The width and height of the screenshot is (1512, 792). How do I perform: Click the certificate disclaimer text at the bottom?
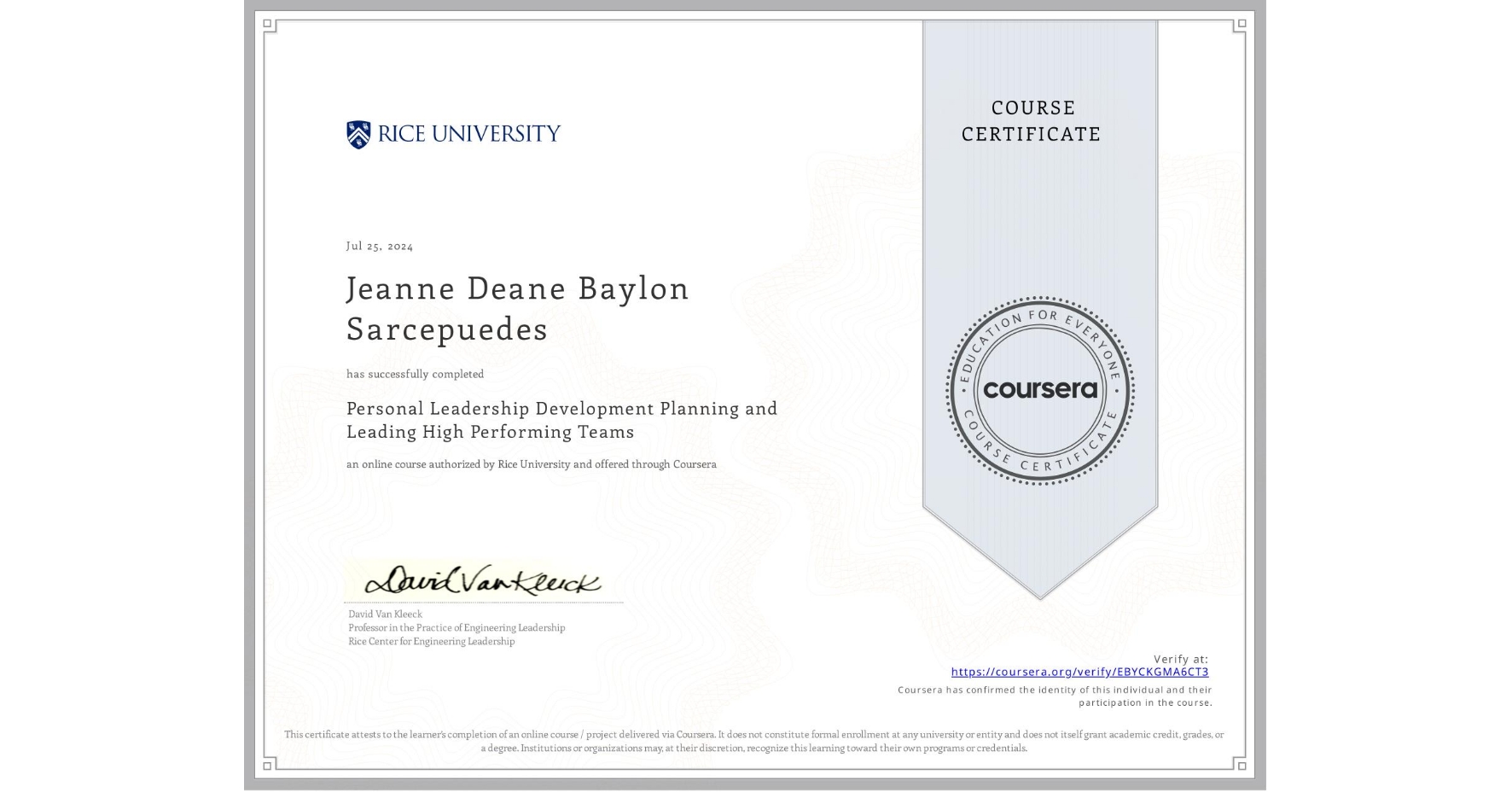coord(754,741)
